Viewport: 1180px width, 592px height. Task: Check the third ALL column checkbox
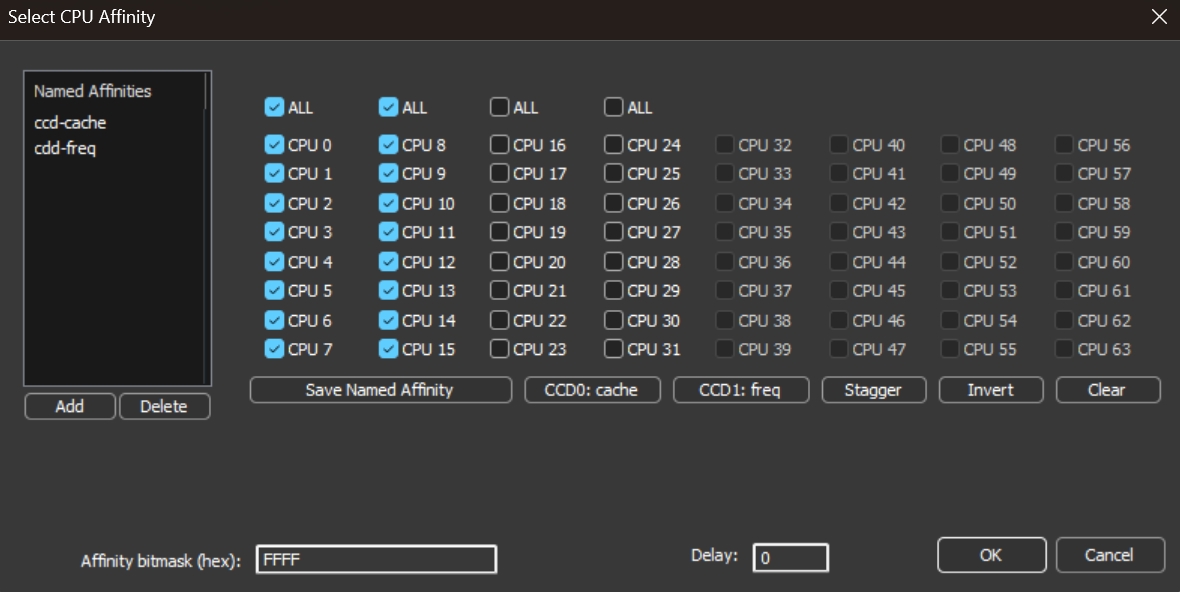[x=499, y=107]
